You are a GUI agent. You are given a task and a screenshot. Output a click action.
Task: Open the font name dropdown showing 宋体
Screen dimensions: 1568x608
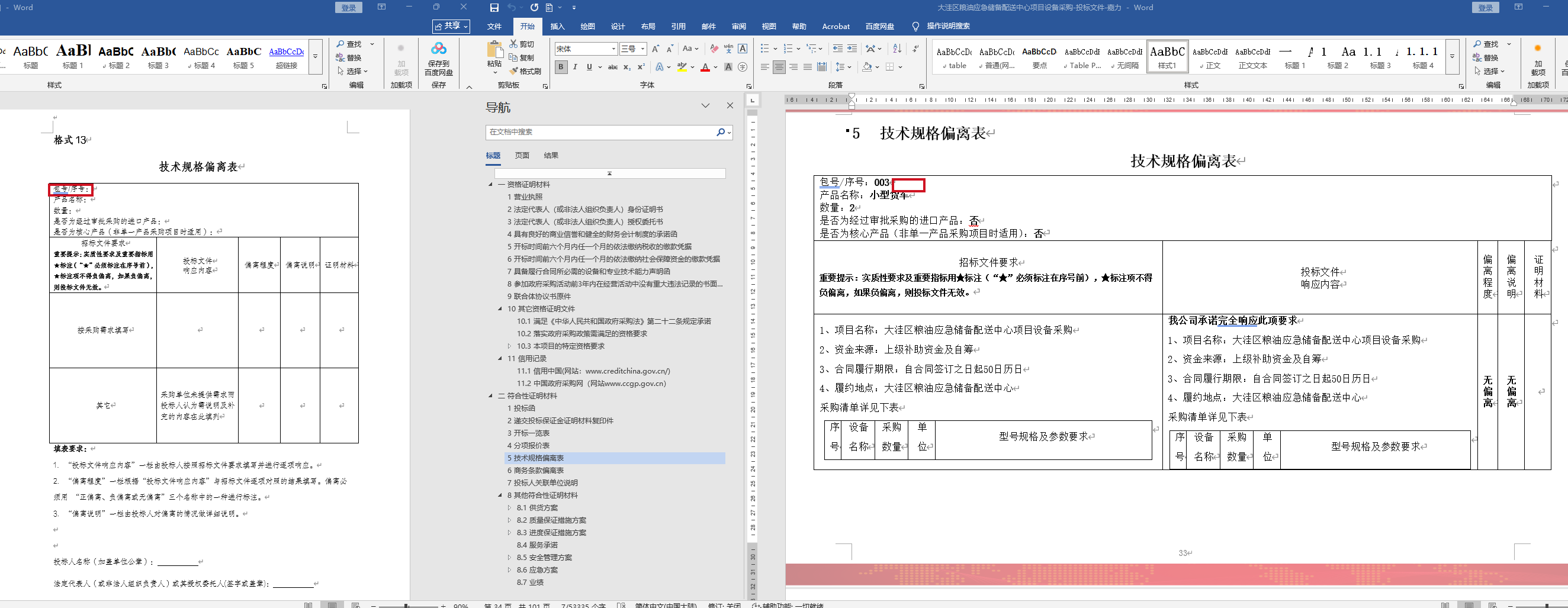(x=613, y=49)
